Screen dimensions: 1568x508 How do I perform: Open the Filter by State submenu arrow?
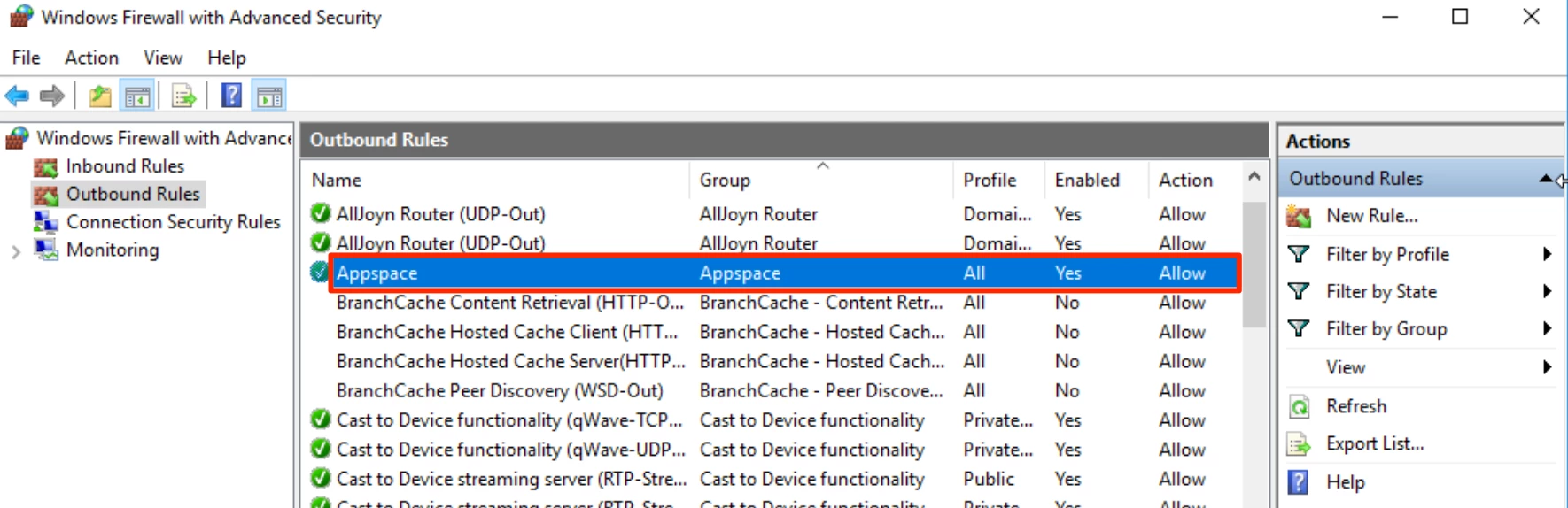coord(1547,291)
